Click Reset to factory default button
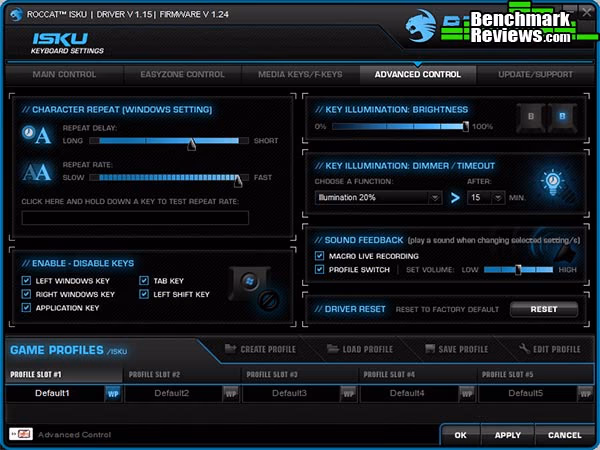This screenshot has width=600, height=450. tap(544, 309)
